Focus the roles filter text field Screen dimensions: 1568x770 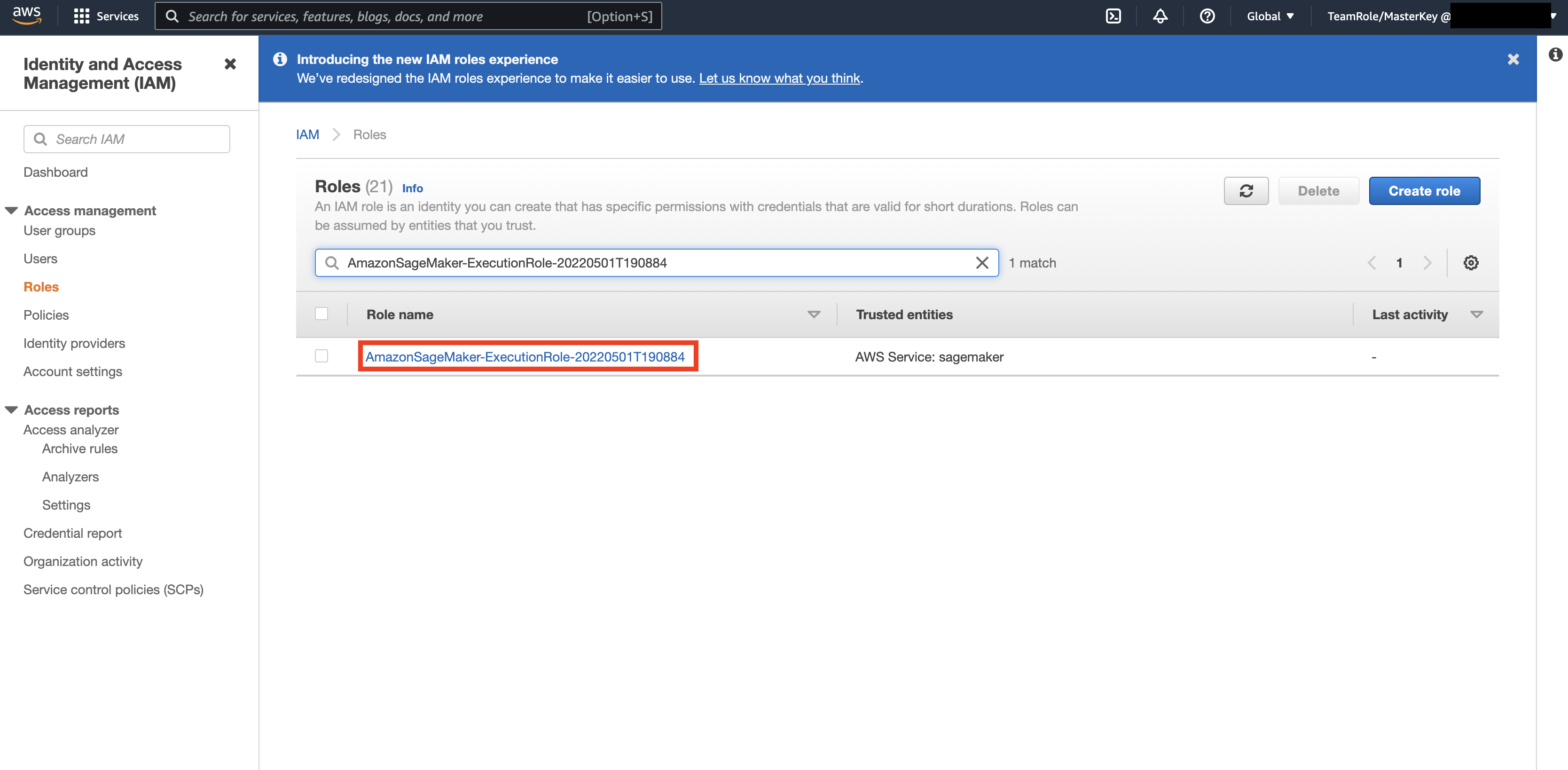[x=656, y=263]
